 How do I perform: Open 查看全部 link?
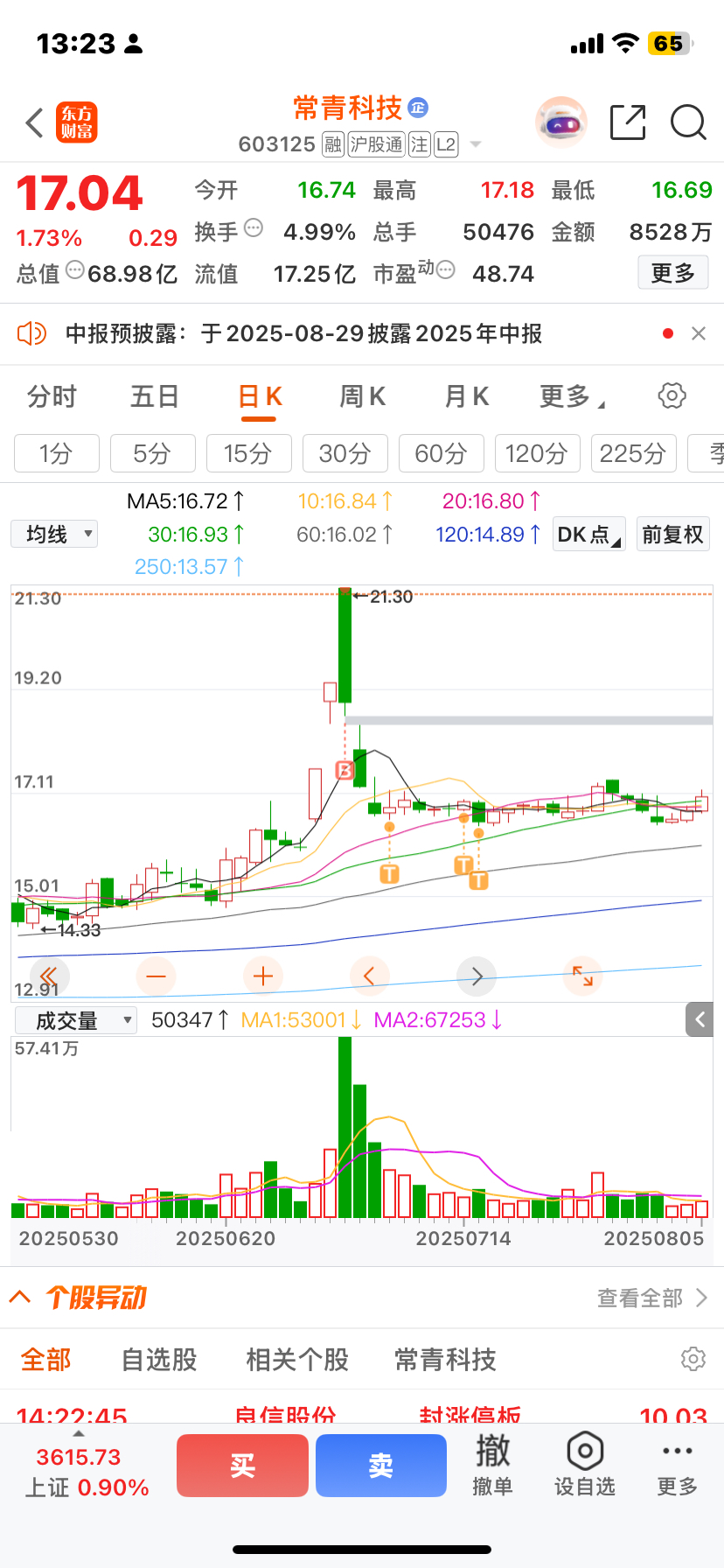click(x=652, y=1298)
